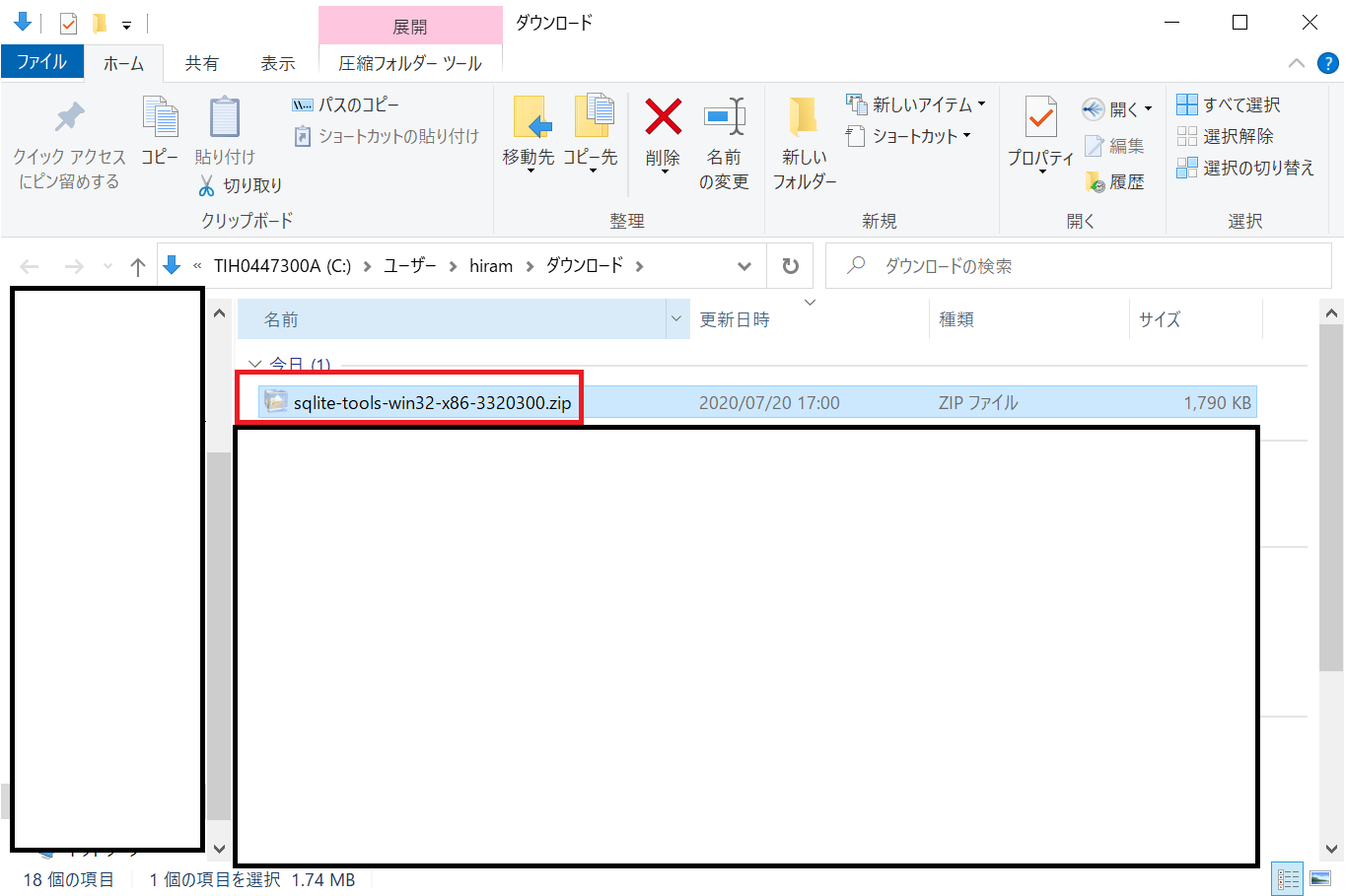Switch to Large icons view in status bar
The width and height of the screenshot is (1345, 896).
(1319, 878)
